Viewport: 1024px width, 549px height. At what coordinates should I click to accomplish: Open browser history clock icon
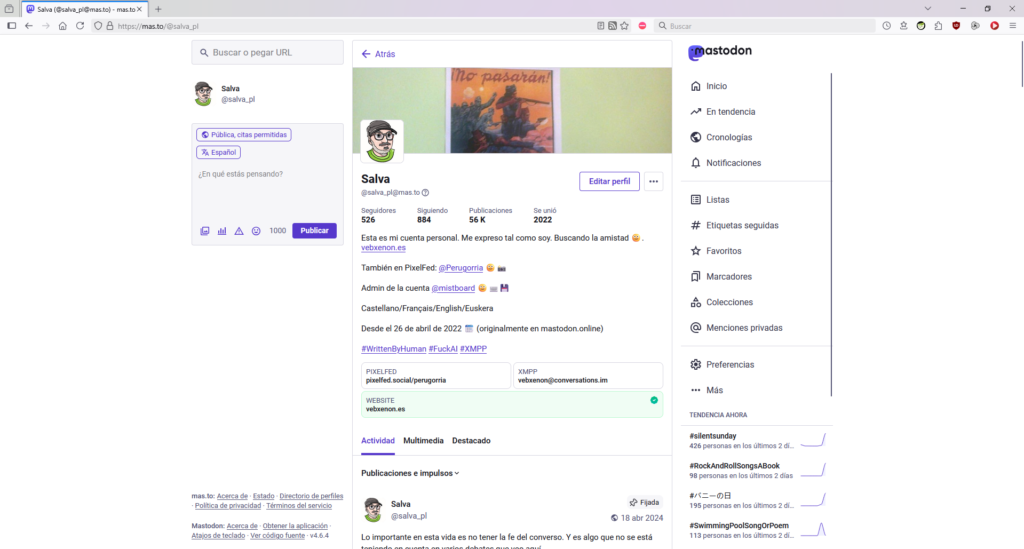click(886, 26)
